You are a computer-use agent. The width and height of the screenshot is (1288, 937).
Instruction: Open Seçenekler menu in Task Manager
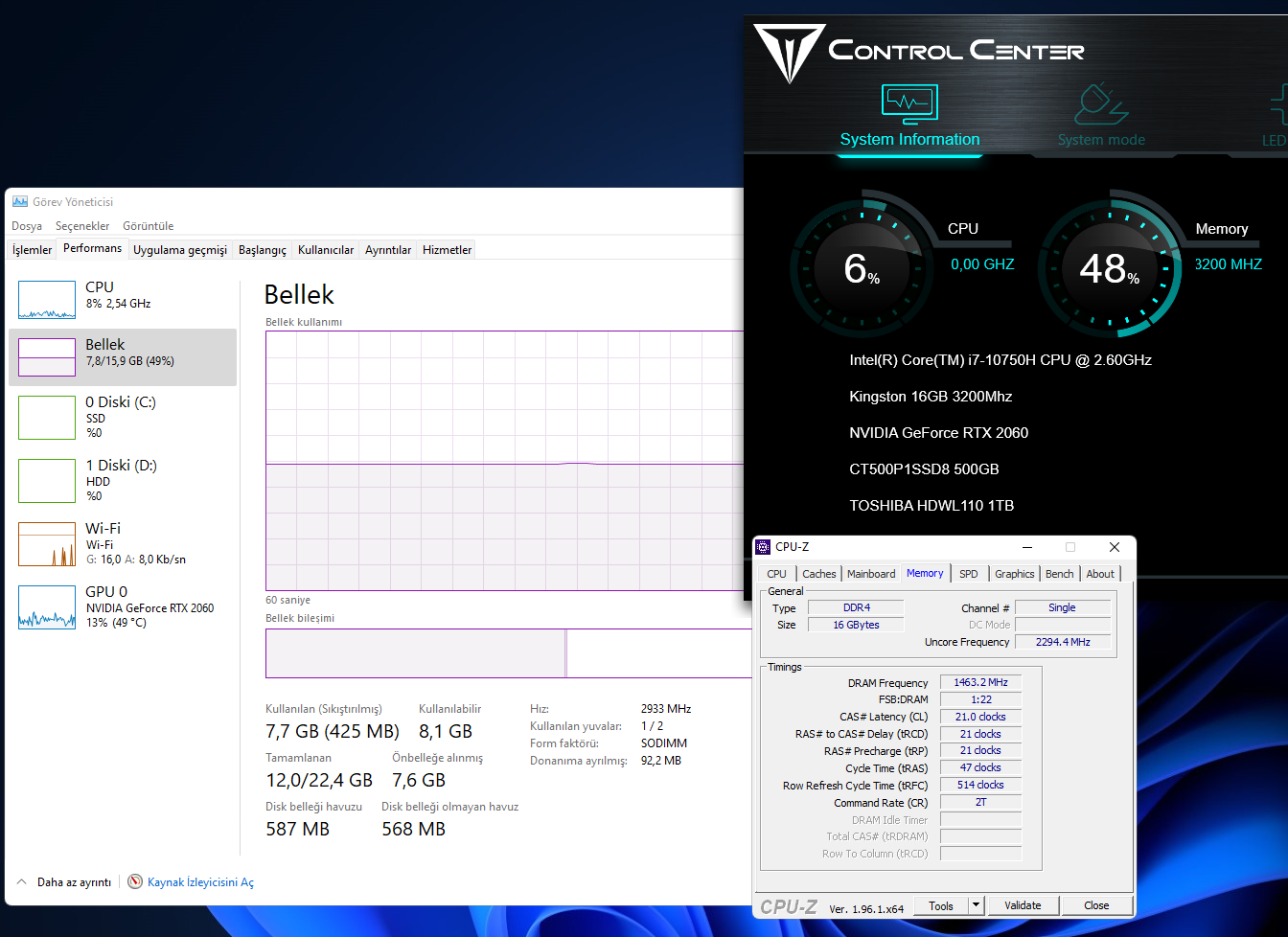point(82,226)
